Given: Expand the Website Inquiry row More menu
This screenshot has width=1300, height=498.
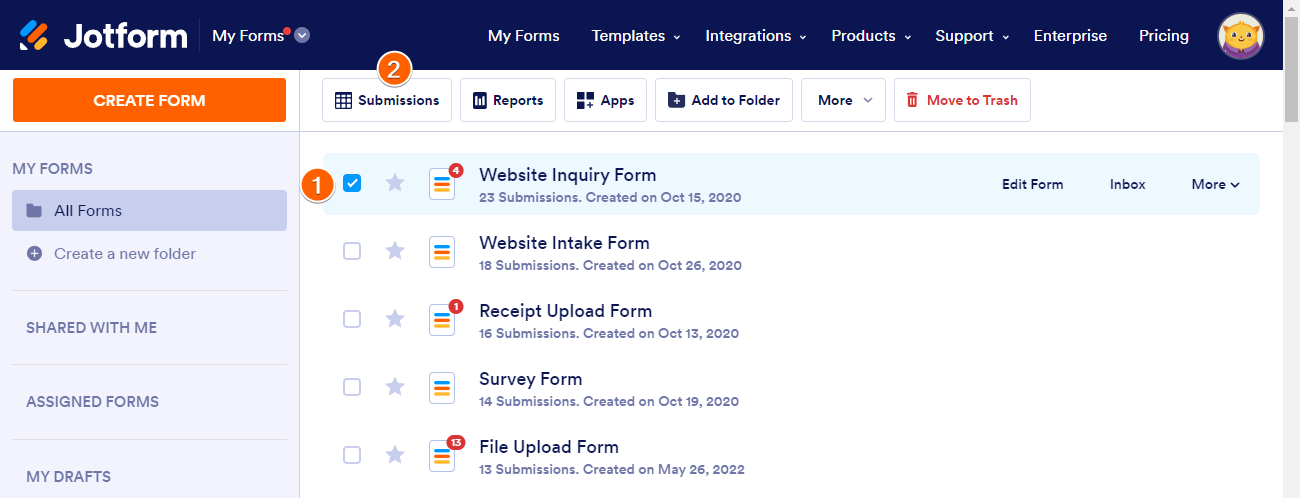Looking at the screenshot, I should coord(1215,184).
